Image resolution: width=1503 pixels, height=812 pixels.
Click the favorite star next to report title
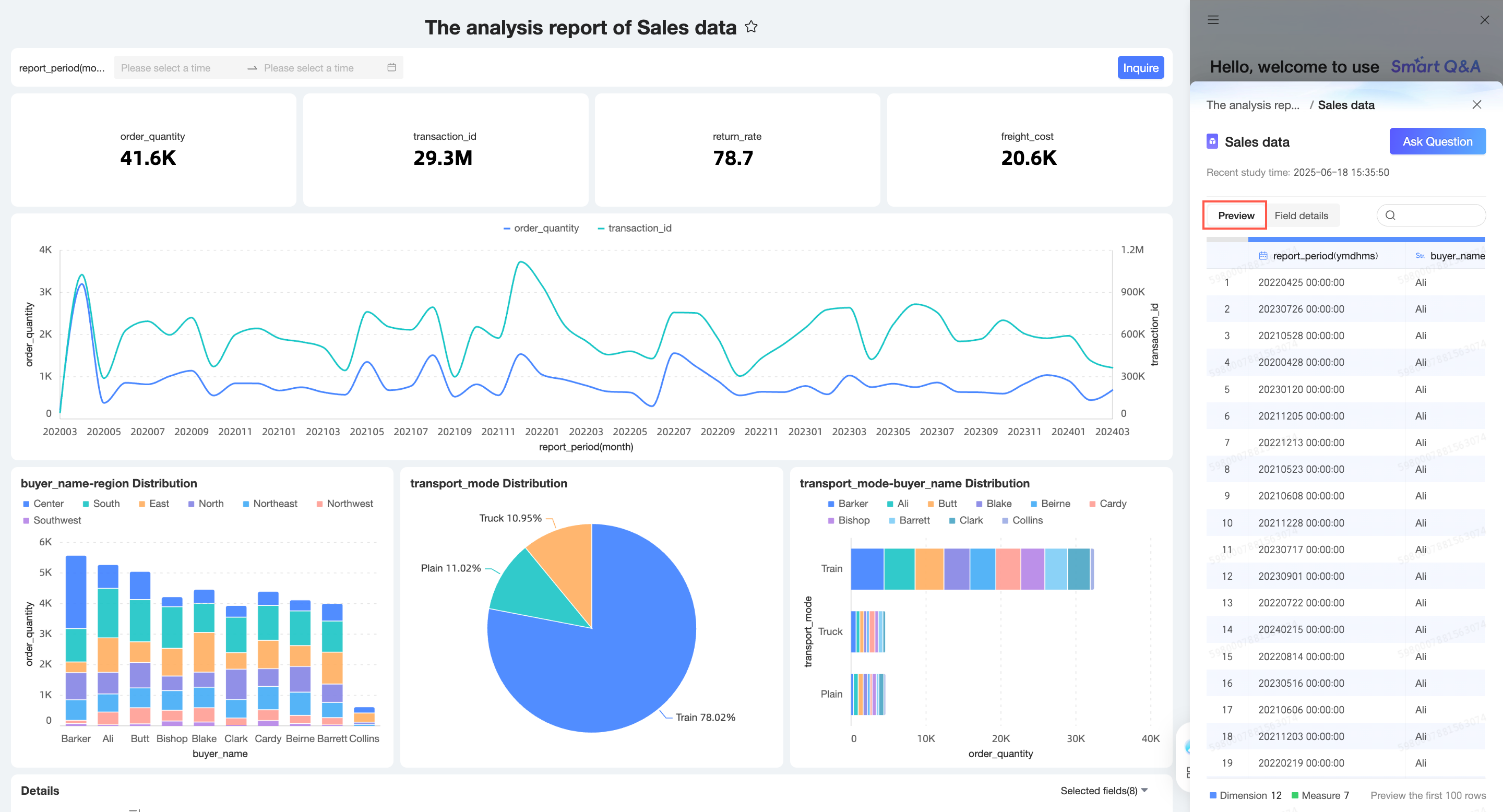[751, 27]
